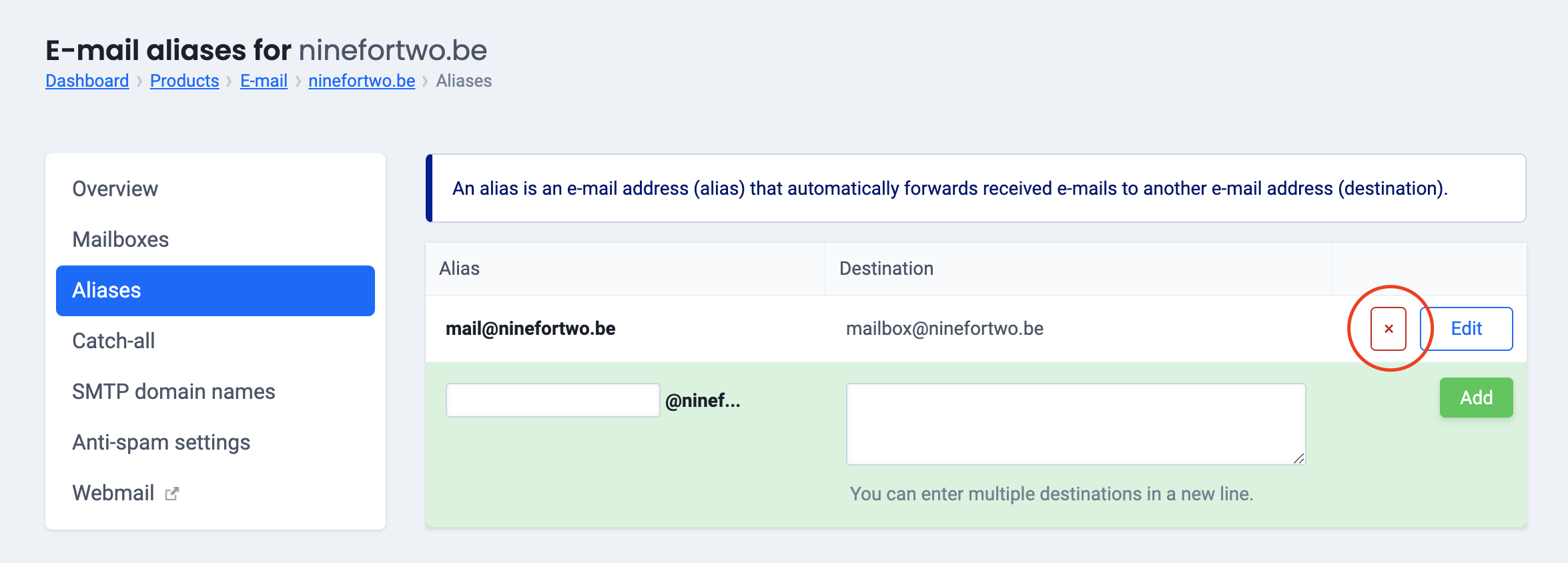Viewport: 1568px width, 563px height.
Task: Follow the E-mail breadcrumb link
Action: pyautogui.click(x=264, y=81)
